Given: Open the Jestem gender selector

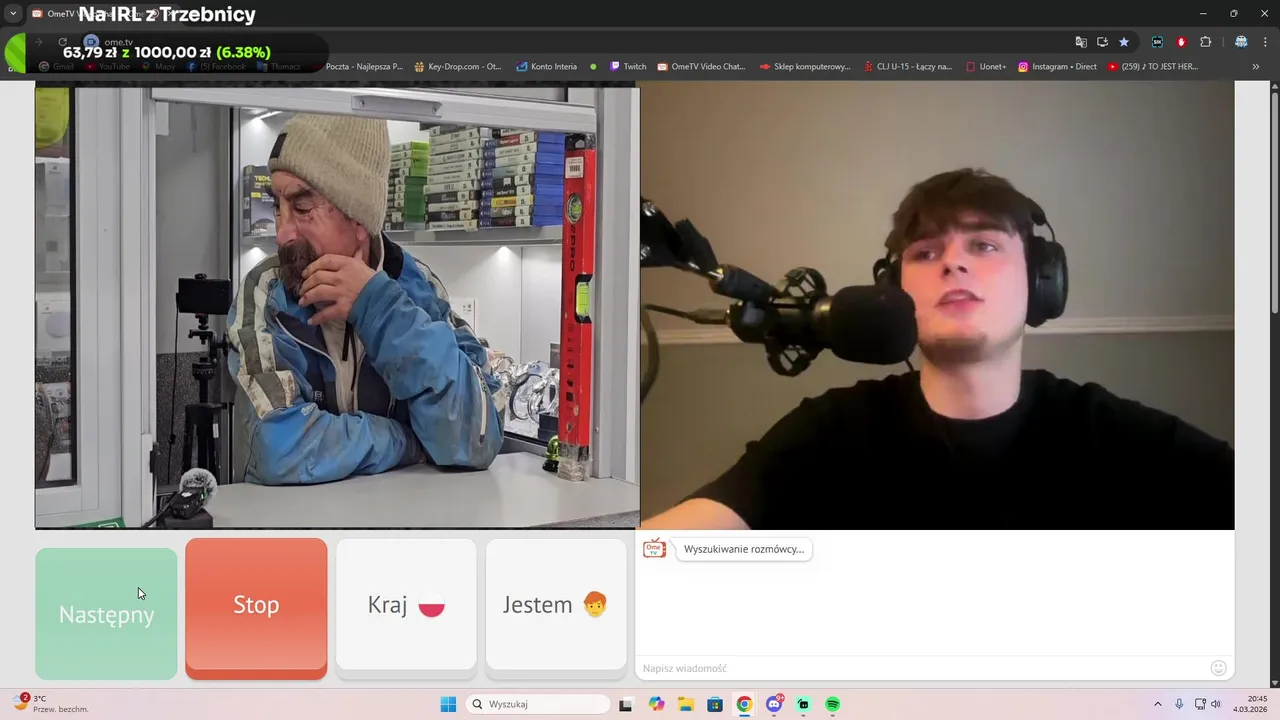Looking at the screenshot, I should point(556,604).
